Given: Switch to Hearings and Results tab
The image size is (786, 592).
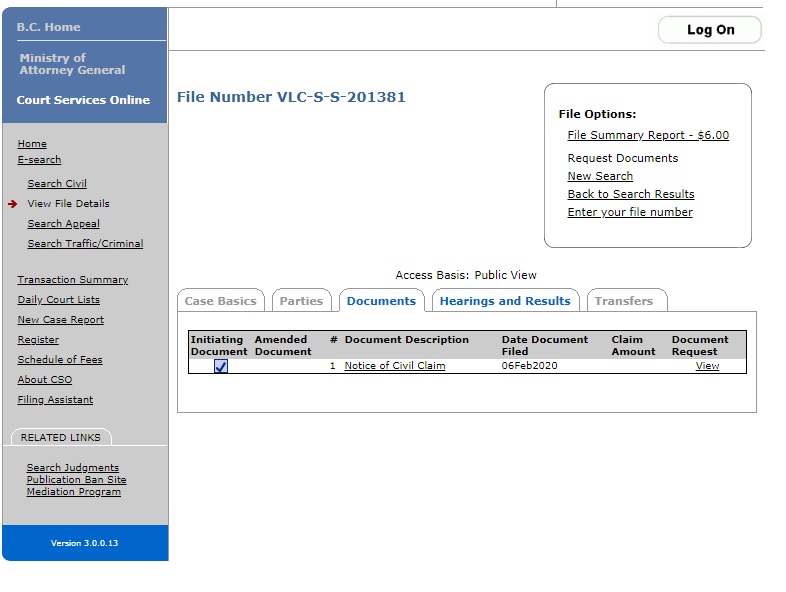Looking at the screenshot, I should point(505,301).
